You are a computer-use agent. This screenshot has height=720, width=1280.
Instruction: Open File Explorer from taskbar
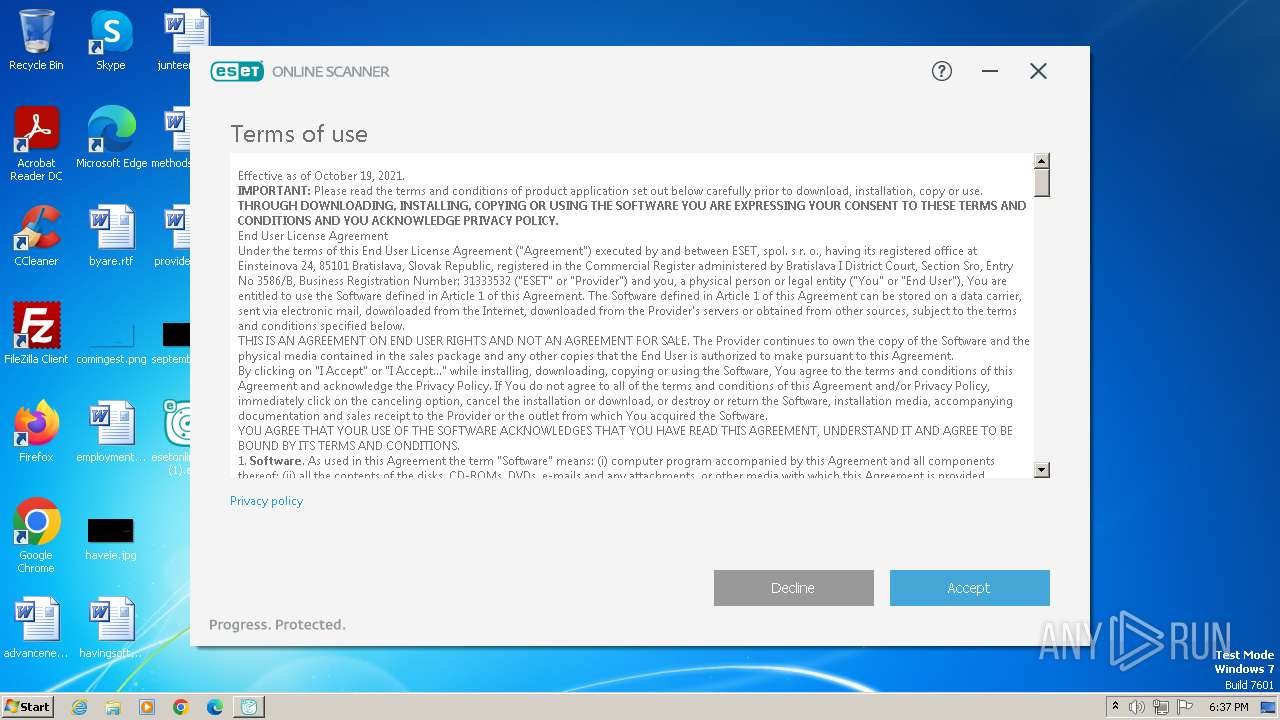click(x=113, y=707)
